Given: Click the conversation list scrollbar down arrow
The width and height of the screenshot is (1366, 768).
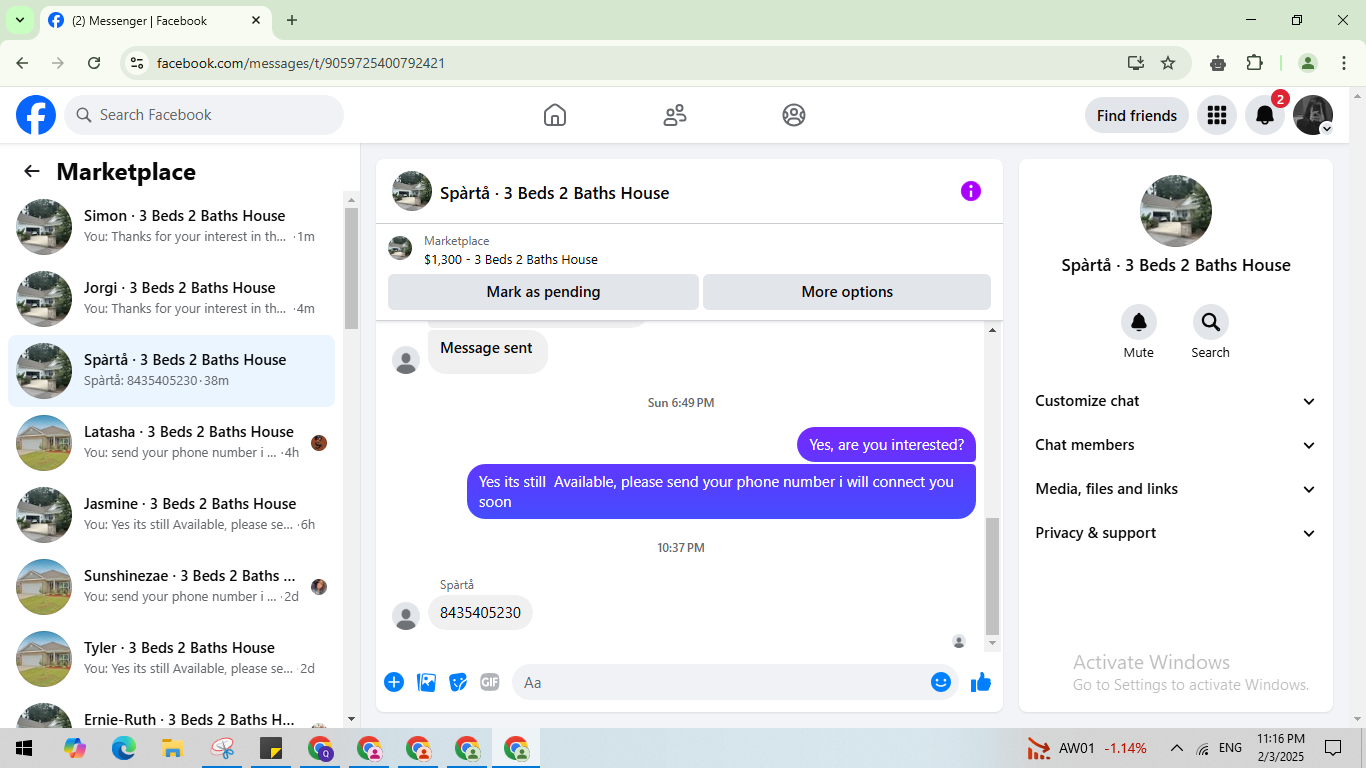Looking at the screenshot, I should [x=351, y=719].
